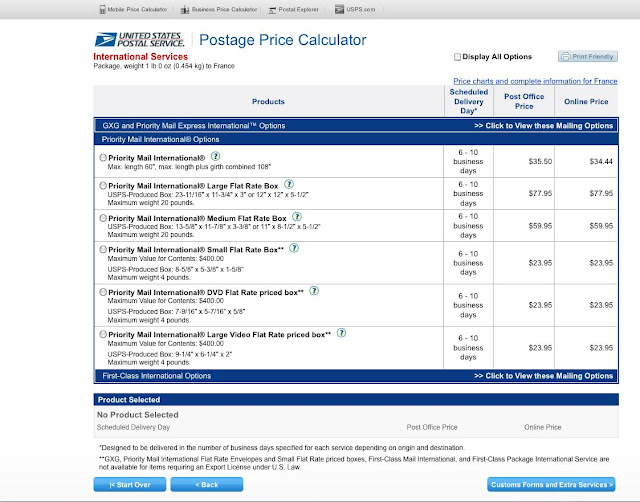Click the Online Price column header

(x=586, y=101)
